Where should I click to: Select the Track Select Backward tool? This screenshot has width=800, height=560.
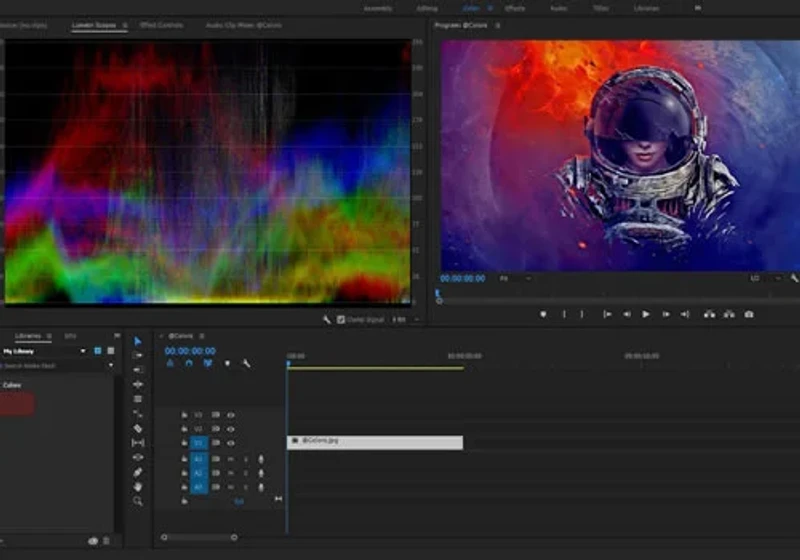(x=138, y=369)
